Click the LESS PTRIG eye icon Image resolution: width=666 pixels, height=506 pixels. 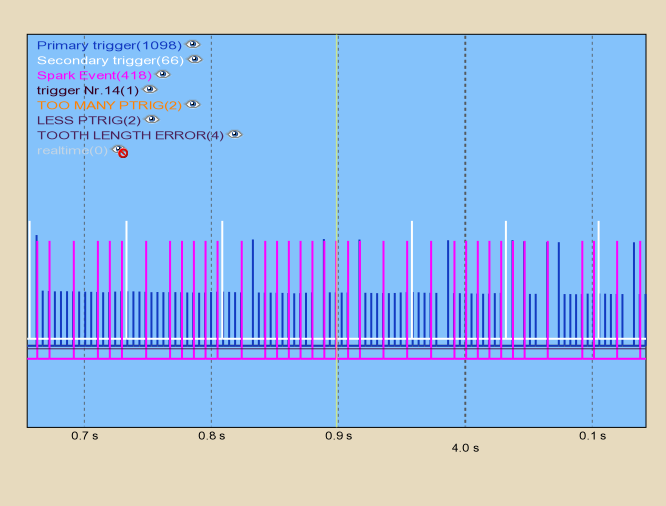pyautogui.click(x=151, y=120)
